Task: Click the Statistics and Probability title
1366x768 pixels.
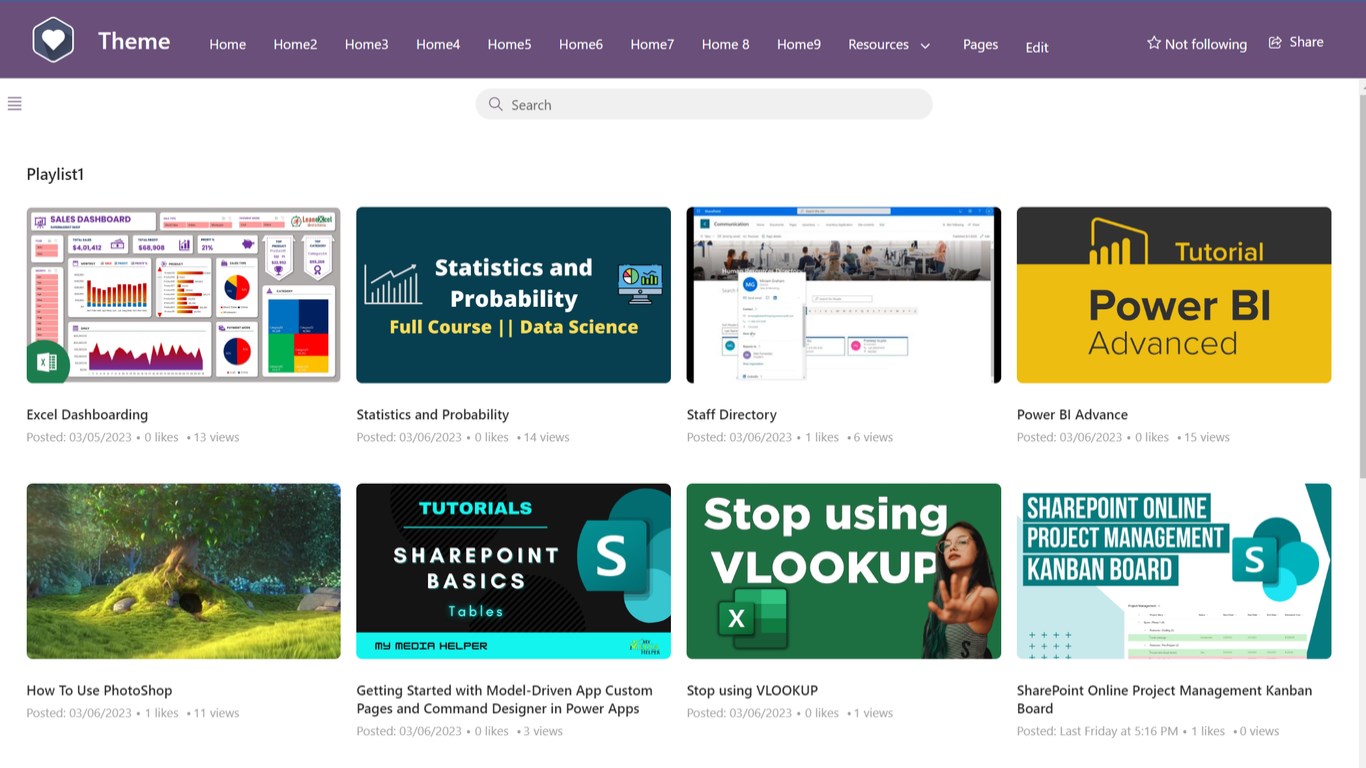Action: point(433,414)
